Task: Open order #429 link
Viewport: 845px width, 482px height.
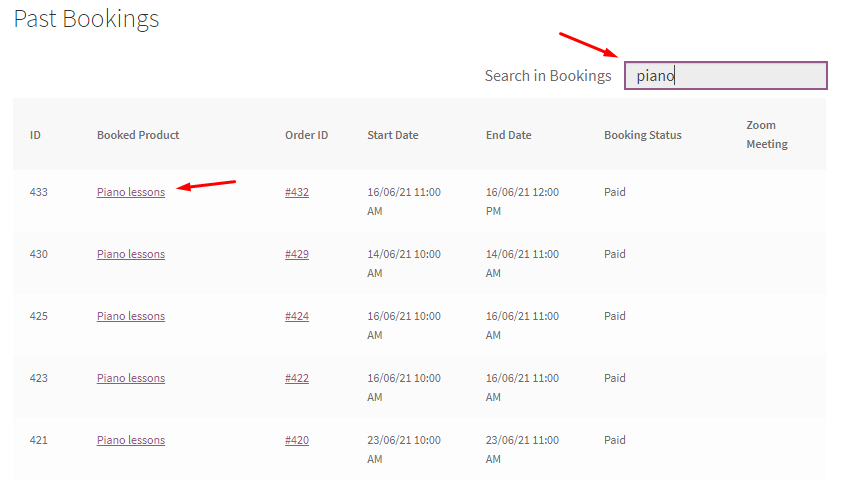Action: tap(297, 254)
